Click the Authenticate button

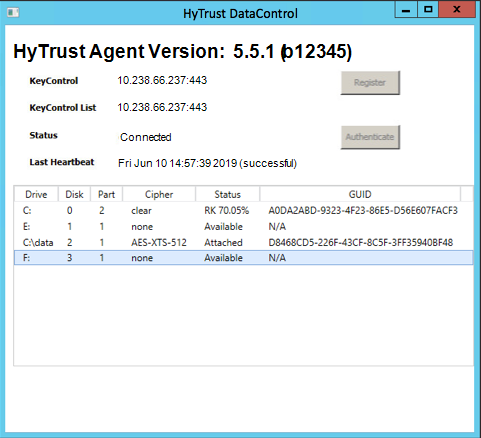click(x=370, y=137)
